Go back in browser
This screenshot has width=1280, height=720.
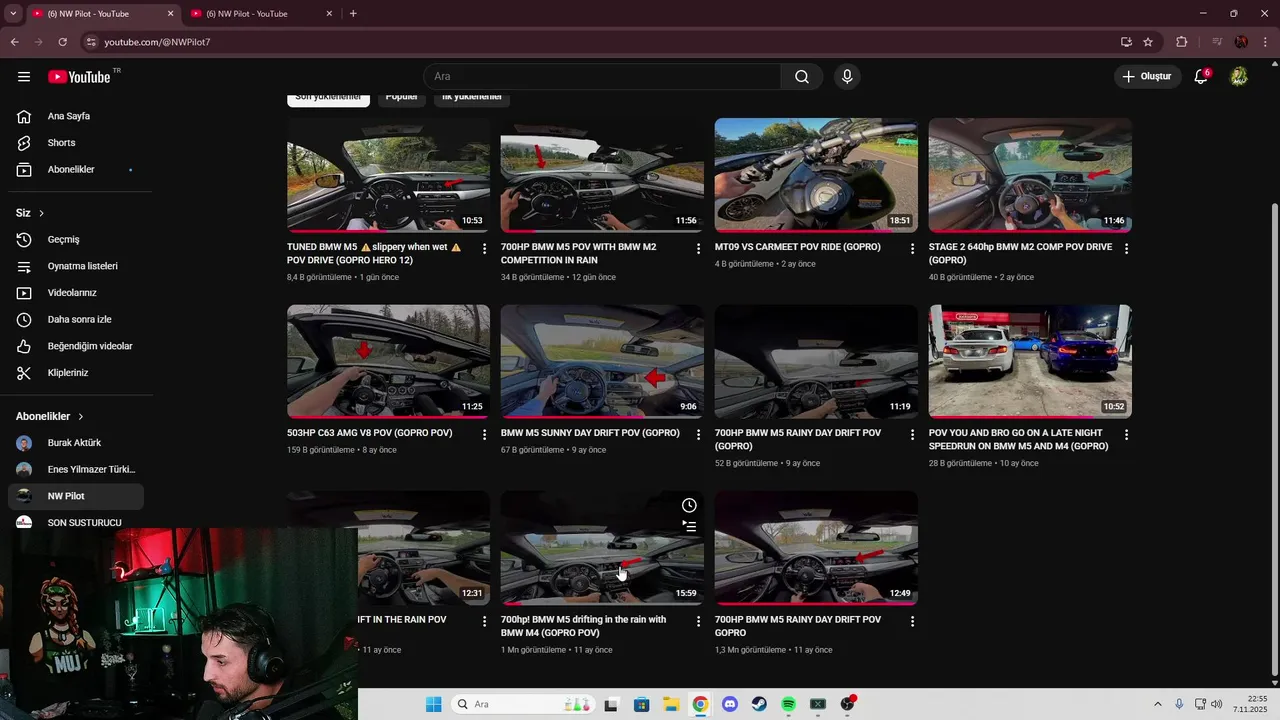coord(14,42)
